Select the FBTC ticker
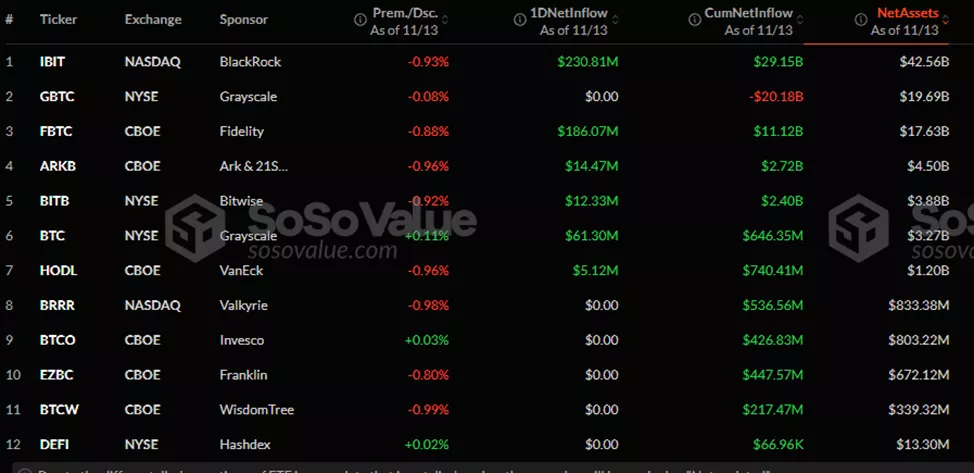974x473 pixels. [x=54, y=131]
